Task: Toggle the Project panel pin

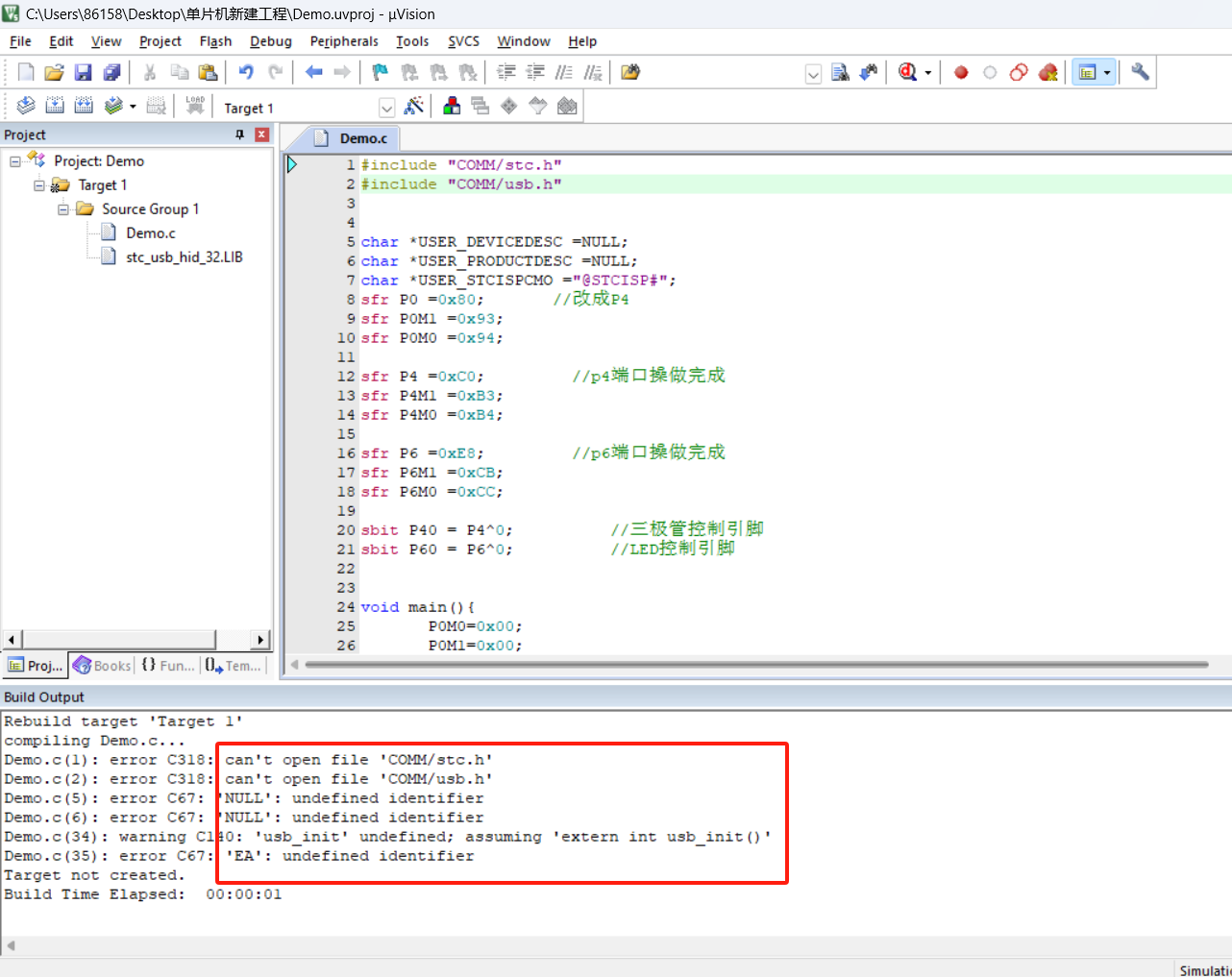Action: (240, 134)
